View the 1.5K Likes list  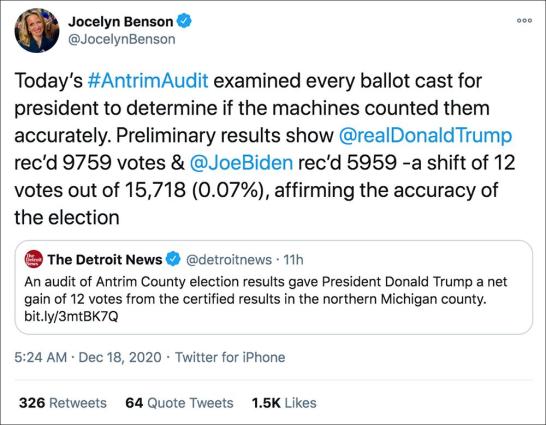284,403
